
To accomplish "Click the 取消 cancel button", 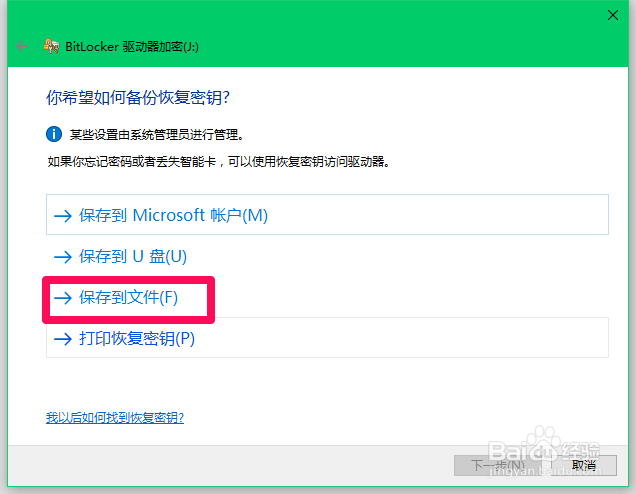I will 584,465.
